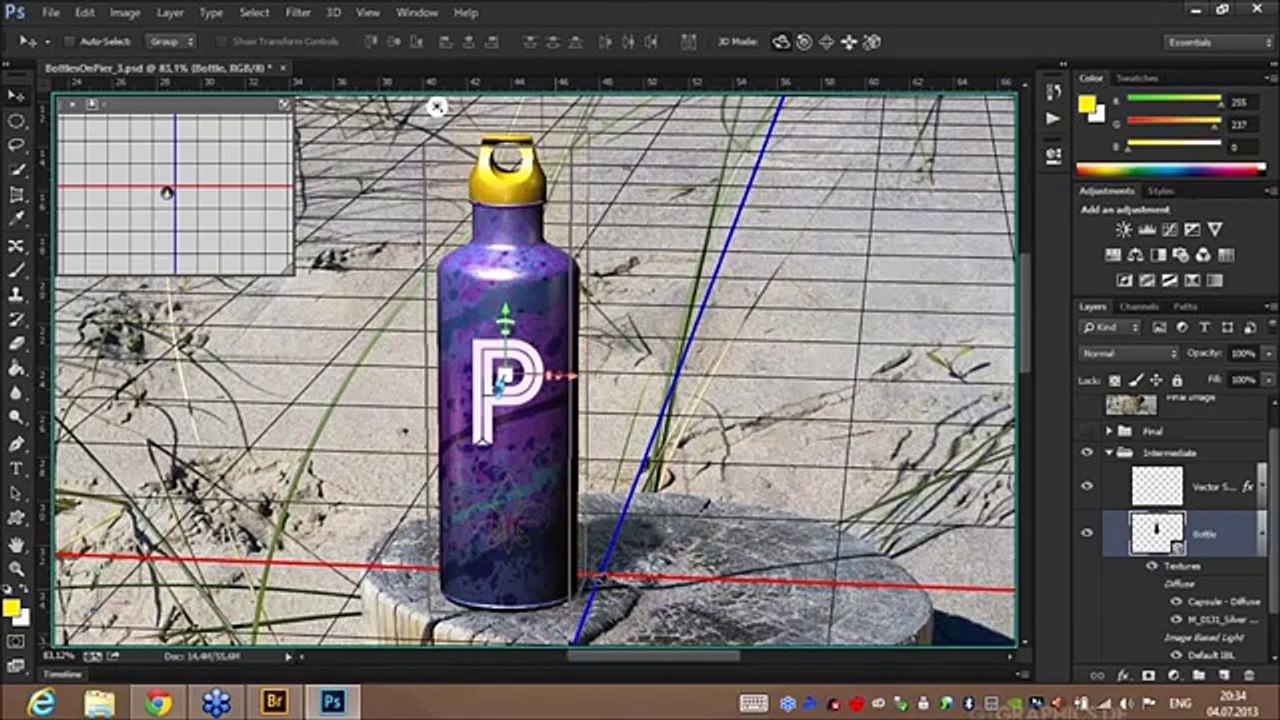Select the Clone Stamp tool
This screenshot has width=1280, height=720.
point(16,295)
